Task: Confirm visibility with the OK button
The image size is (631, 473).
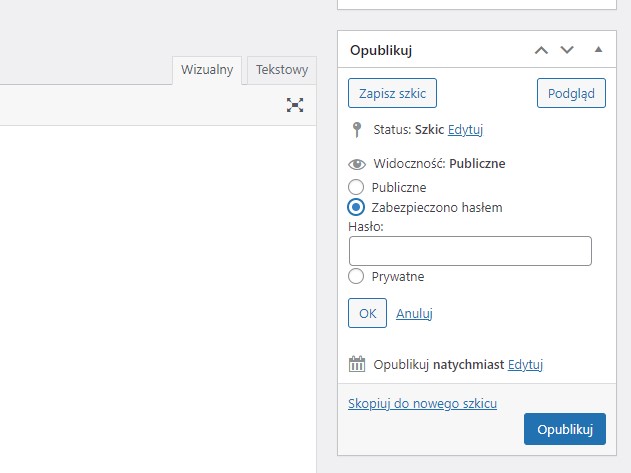Action: coord(367,313)
